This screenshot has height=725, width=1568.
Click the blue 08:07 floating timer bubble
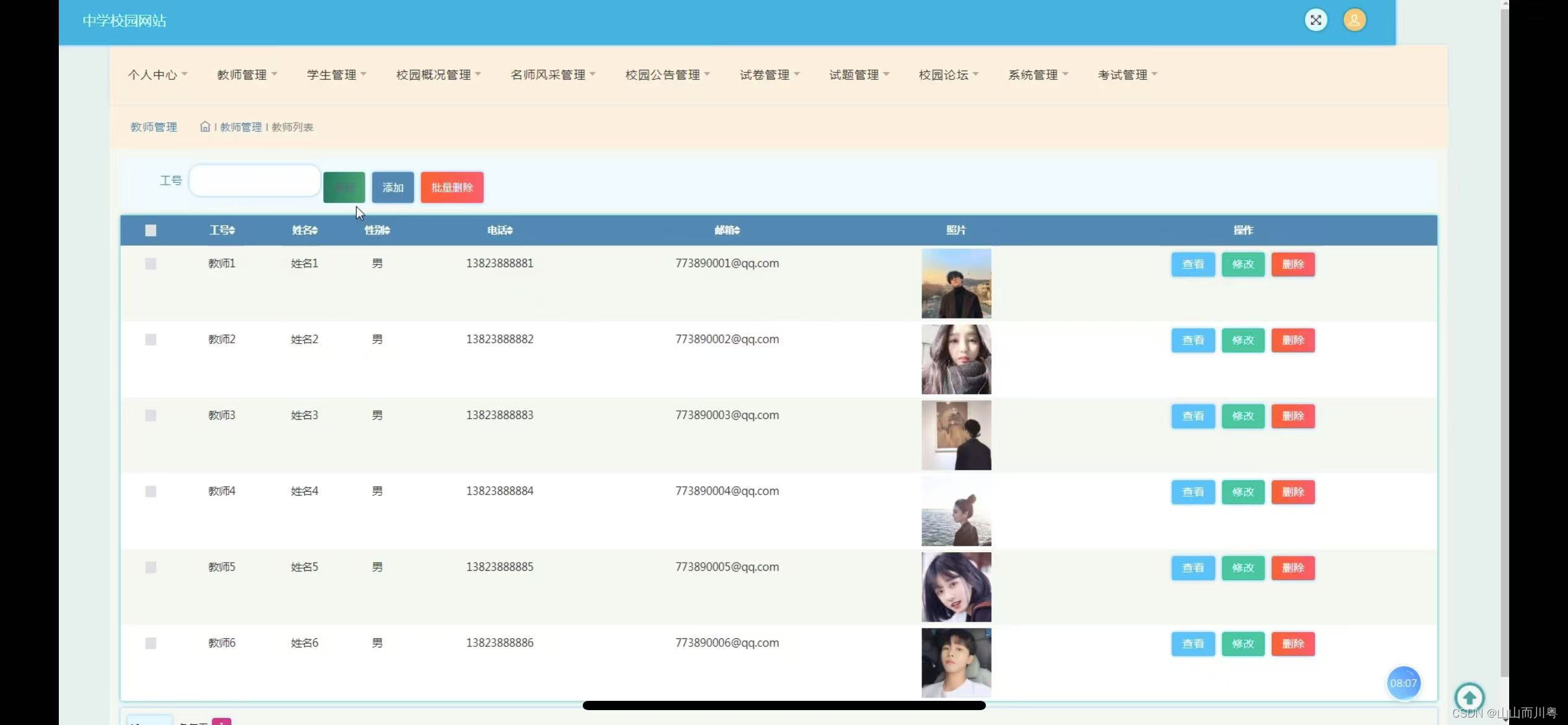pos(1403,683)
